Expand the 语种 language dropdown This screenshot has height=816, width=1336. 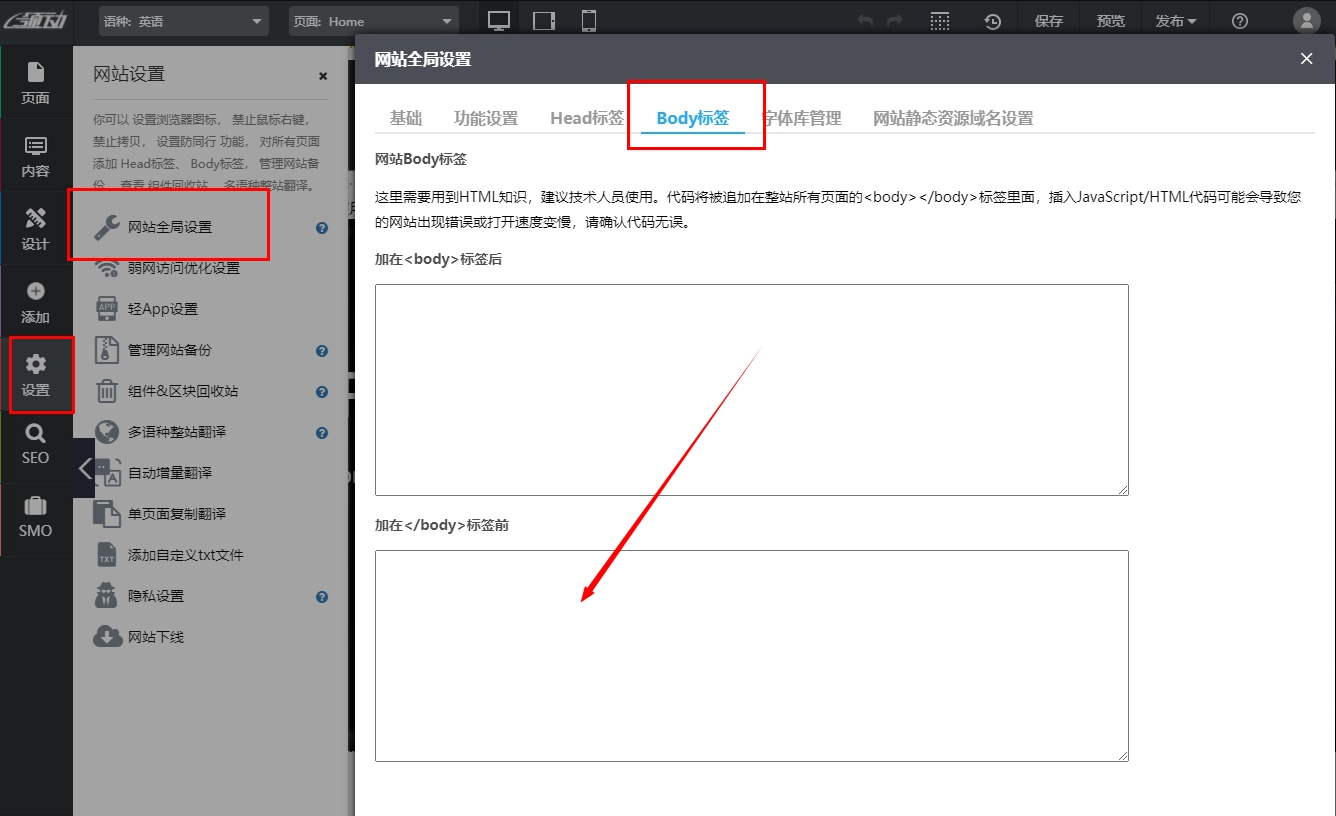pyautogui.click(x=184, y=21)
